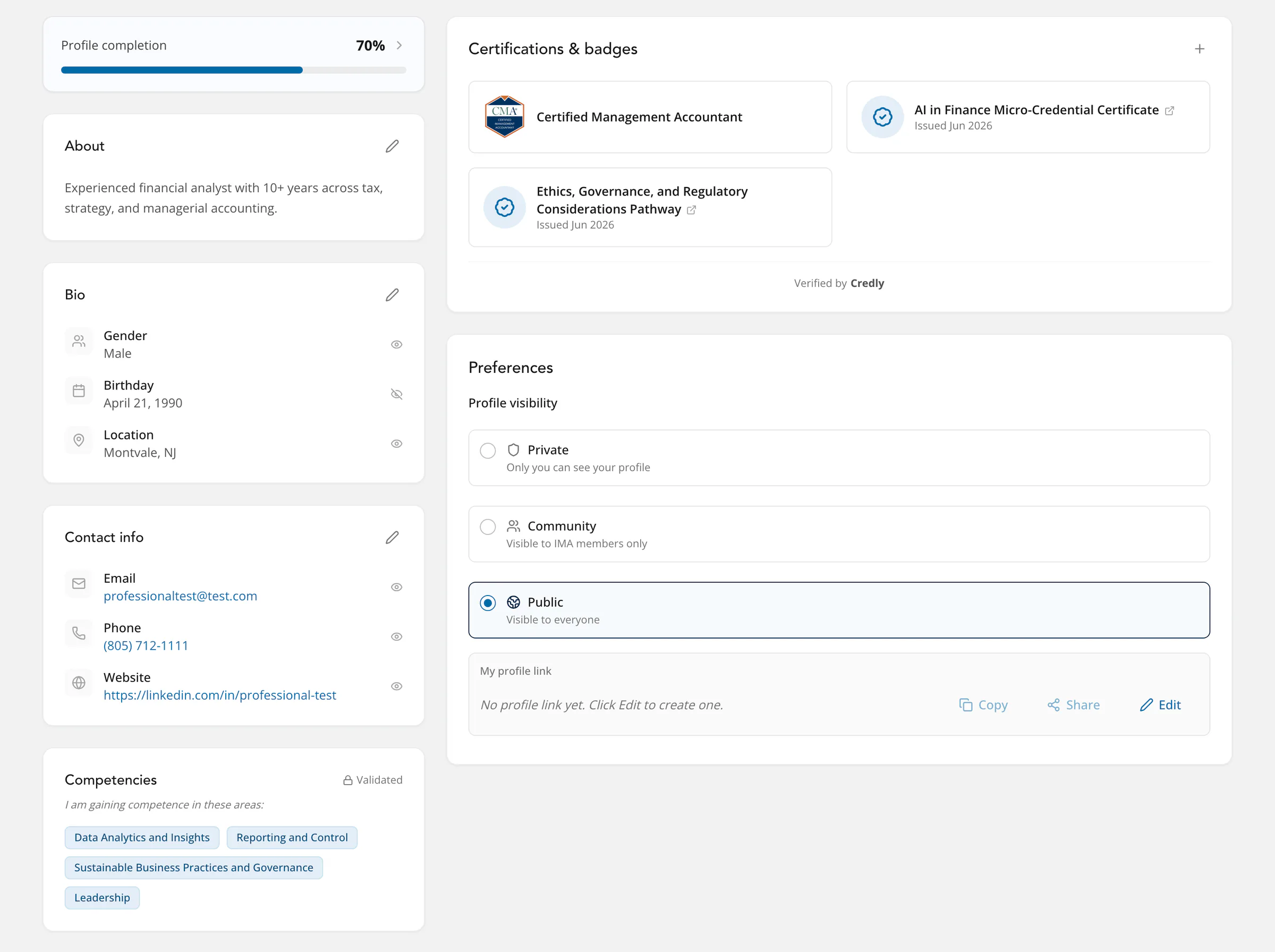Select Data Analytics and Insights tag
This screenshot has height=952, width=1275.
(x=142, y=838)
